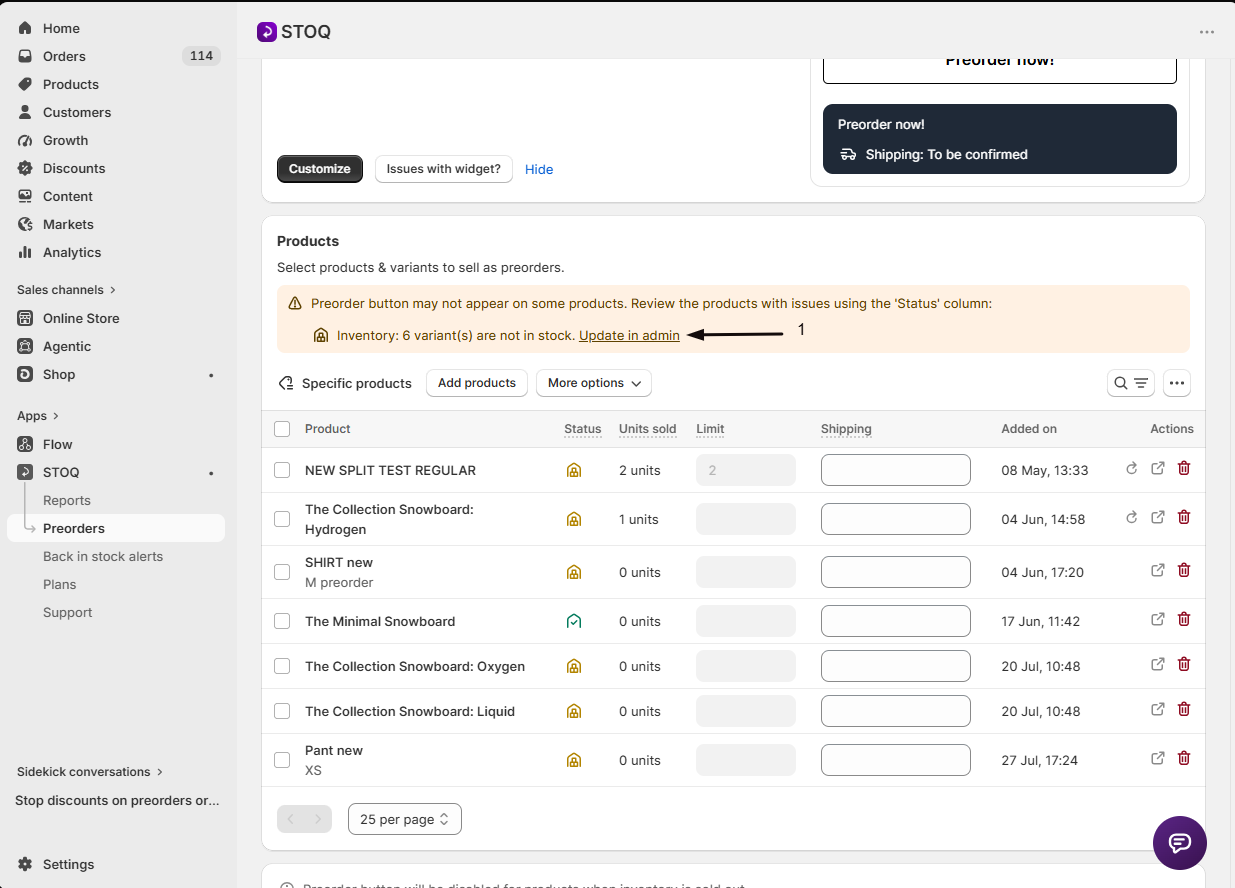The height and width of the screenshot is (888, 1235).
Task: Expand the Sales channels section
Action: click(67, 290)
